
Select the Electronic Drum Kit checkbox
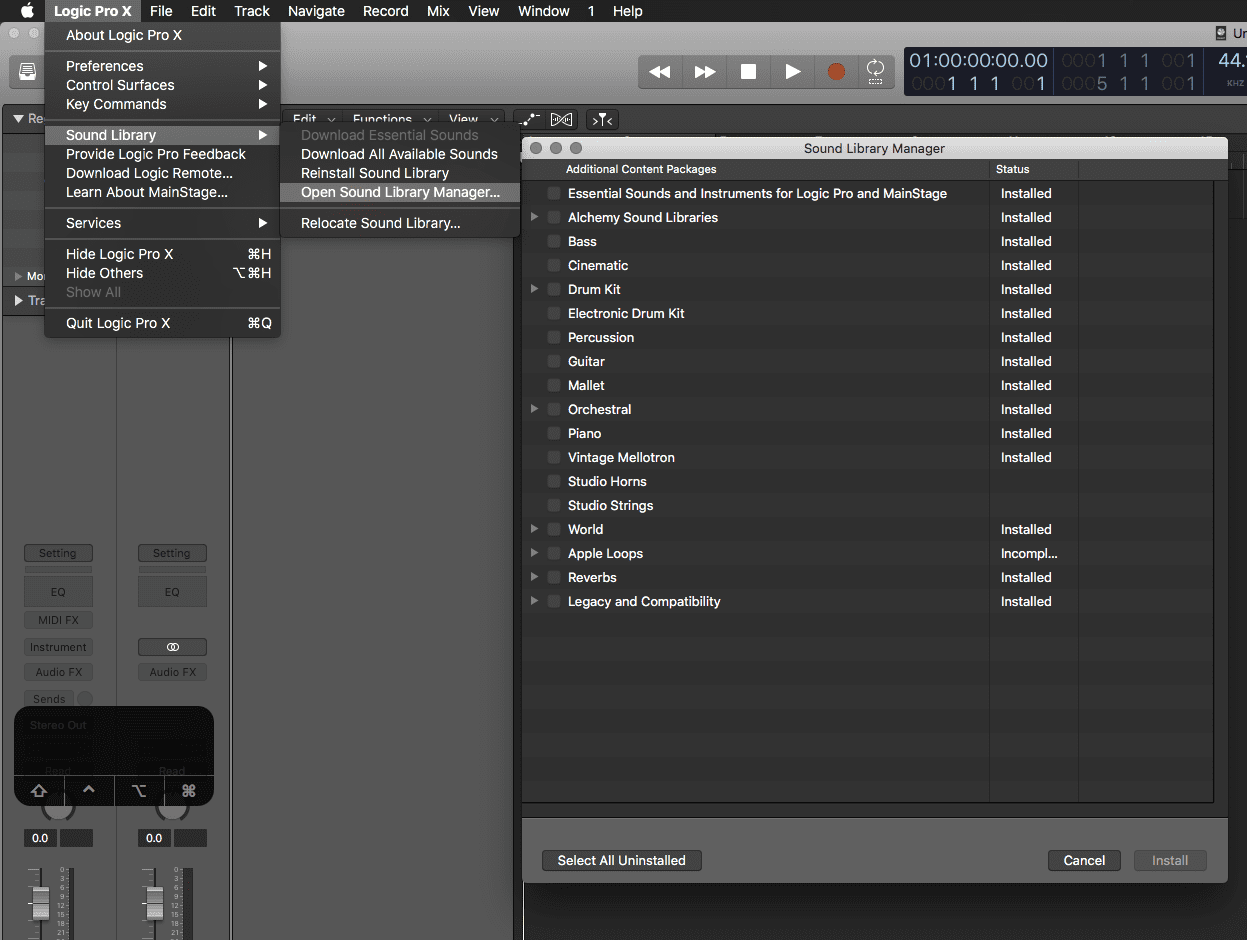(x=554, y=313)
